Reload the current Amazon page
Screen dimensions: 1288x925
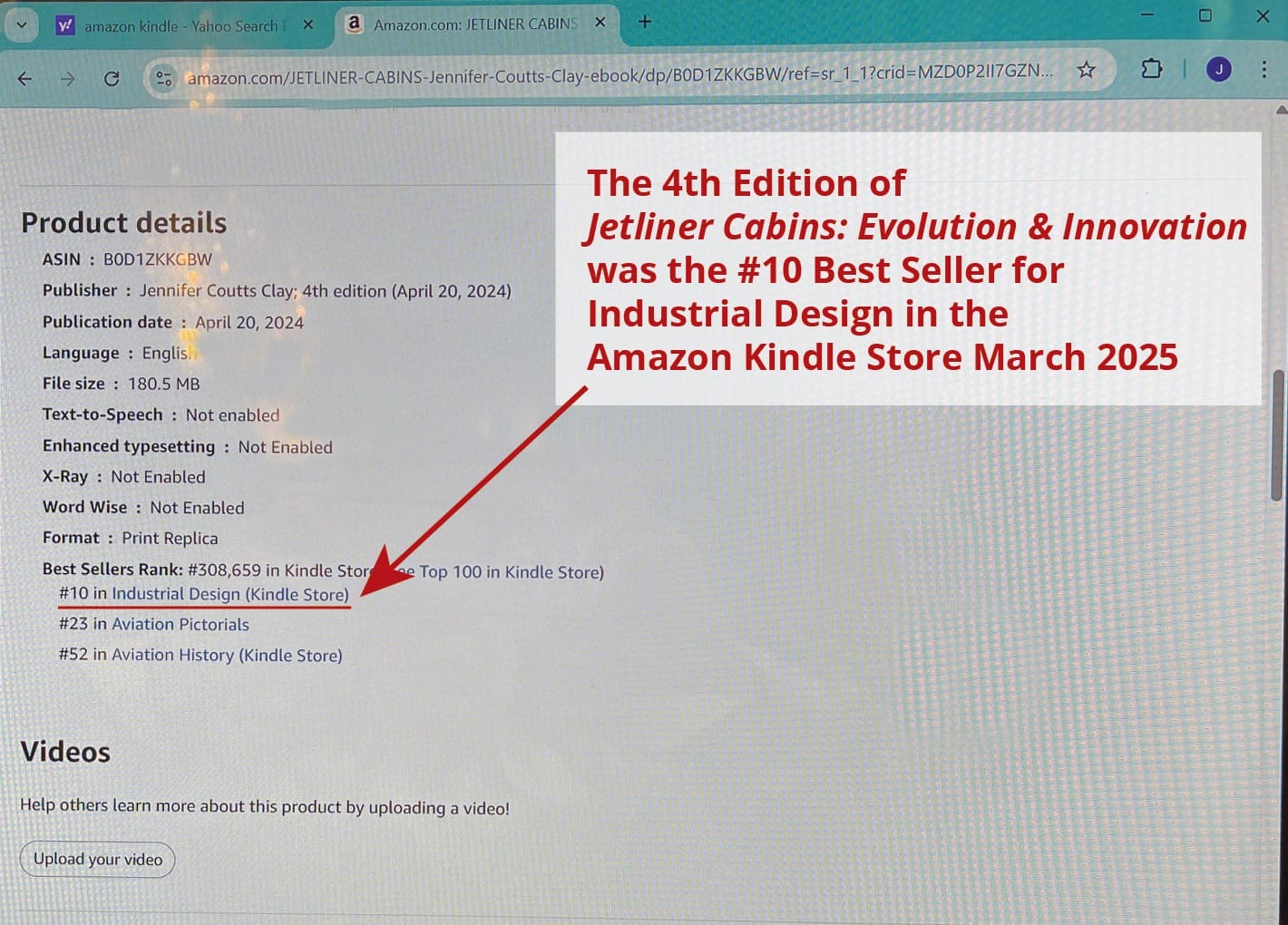pos(112,79)
